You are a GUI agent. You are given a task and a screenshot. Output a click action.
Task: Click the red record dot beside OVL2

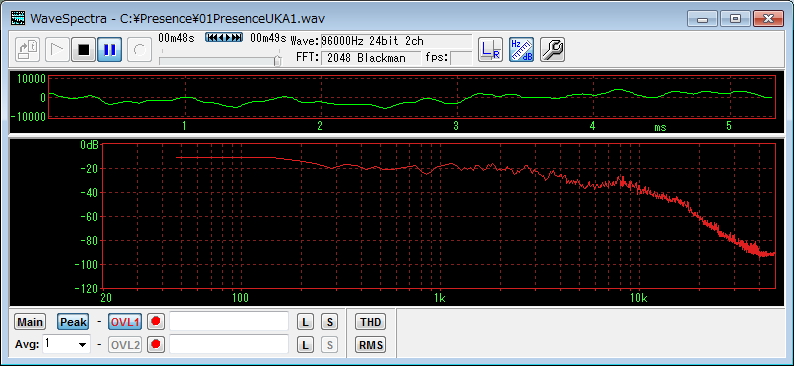(x=155, y=345)
